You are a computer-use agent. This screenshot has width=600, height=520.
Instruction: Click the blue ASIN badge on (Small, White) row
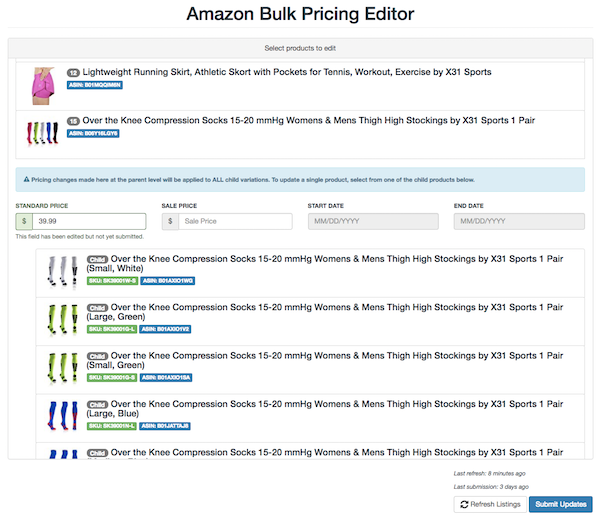pyautogui.click(x=168, y=281)
